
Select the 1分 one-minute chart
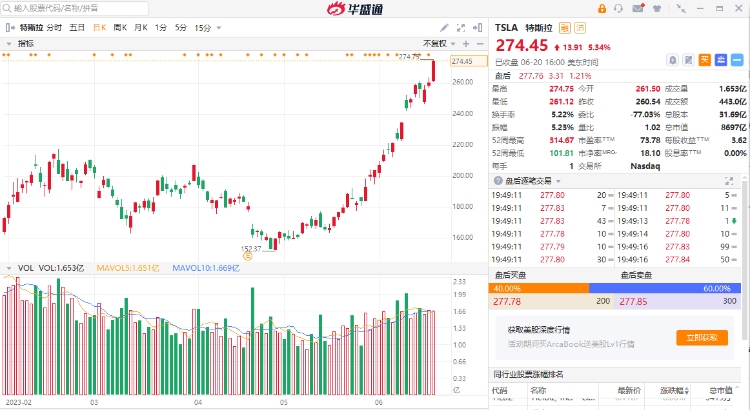[x=161, y=28]
